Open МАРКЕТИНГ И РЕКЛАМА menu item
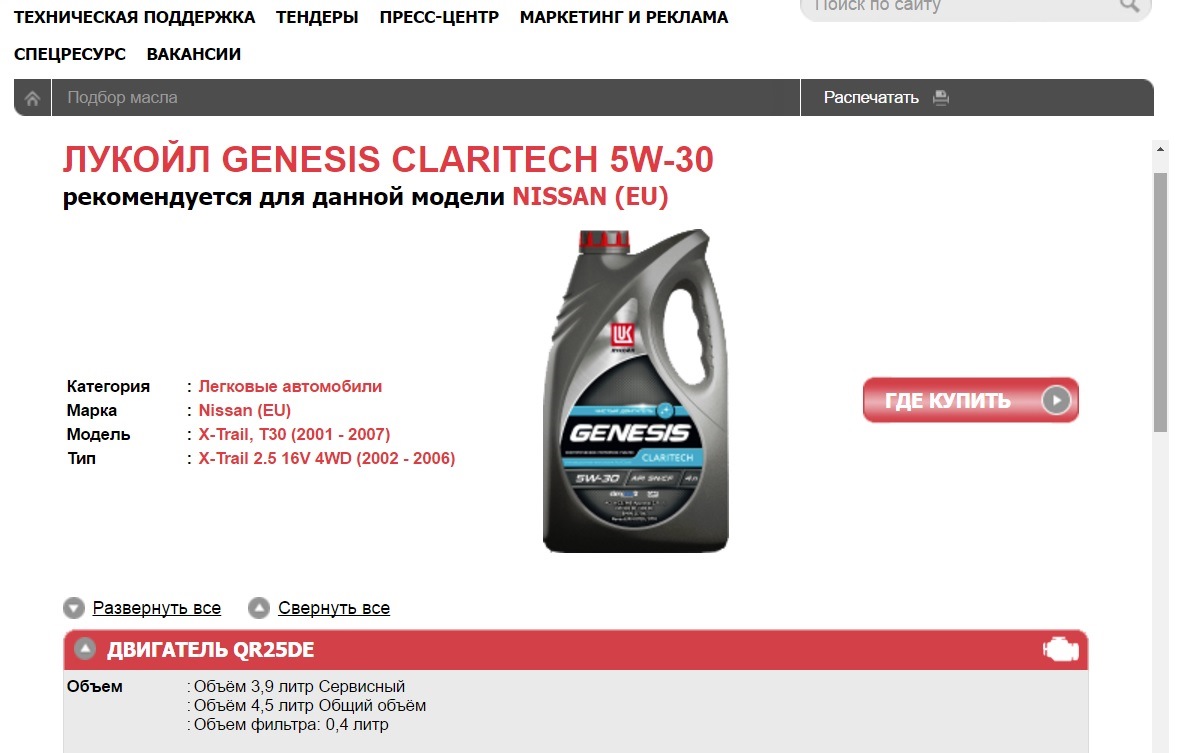The image size is (1193, 753). click(624, 17)
